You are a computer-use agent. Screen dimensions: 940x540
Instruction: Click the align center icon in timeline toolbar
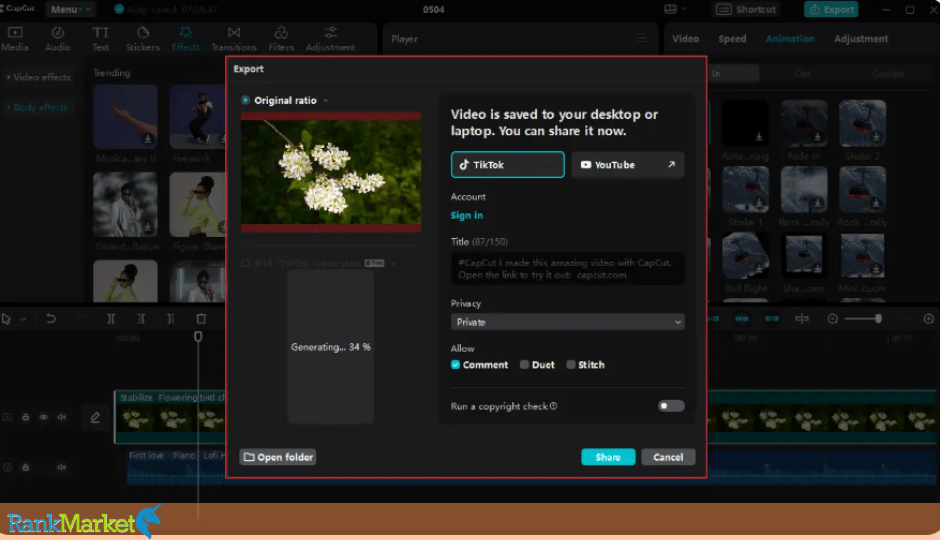pos(802,319)
